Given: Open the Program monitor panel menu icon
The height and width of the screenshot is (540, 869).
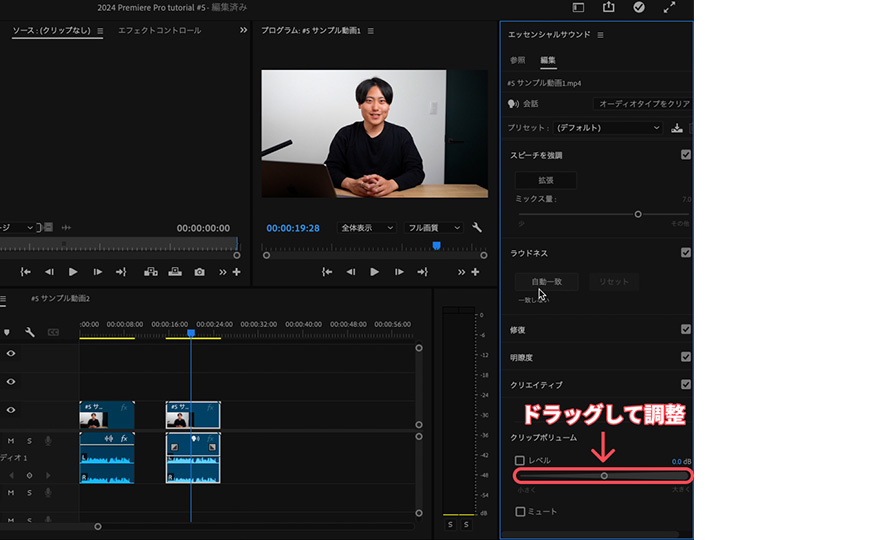Looking at the screenshot, I should click(370, 31).
